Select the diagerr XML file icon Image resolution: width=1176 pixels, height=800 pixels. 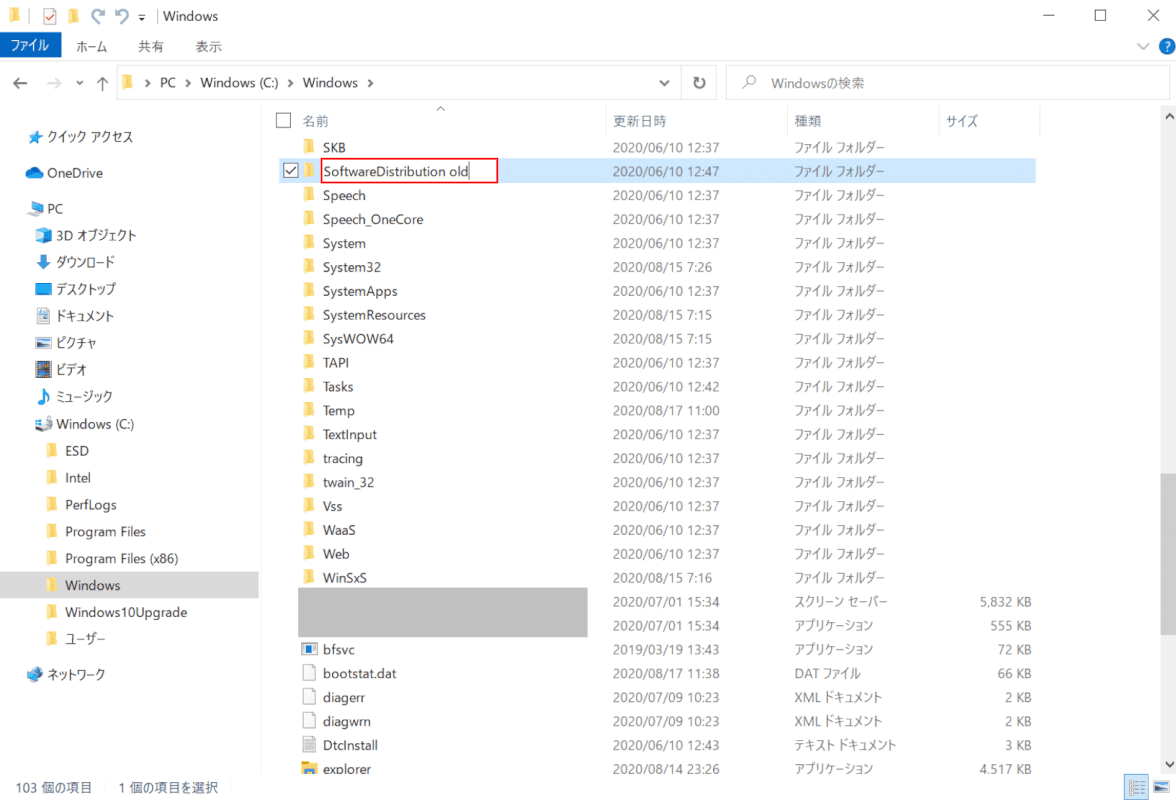(x=309, y=697)
